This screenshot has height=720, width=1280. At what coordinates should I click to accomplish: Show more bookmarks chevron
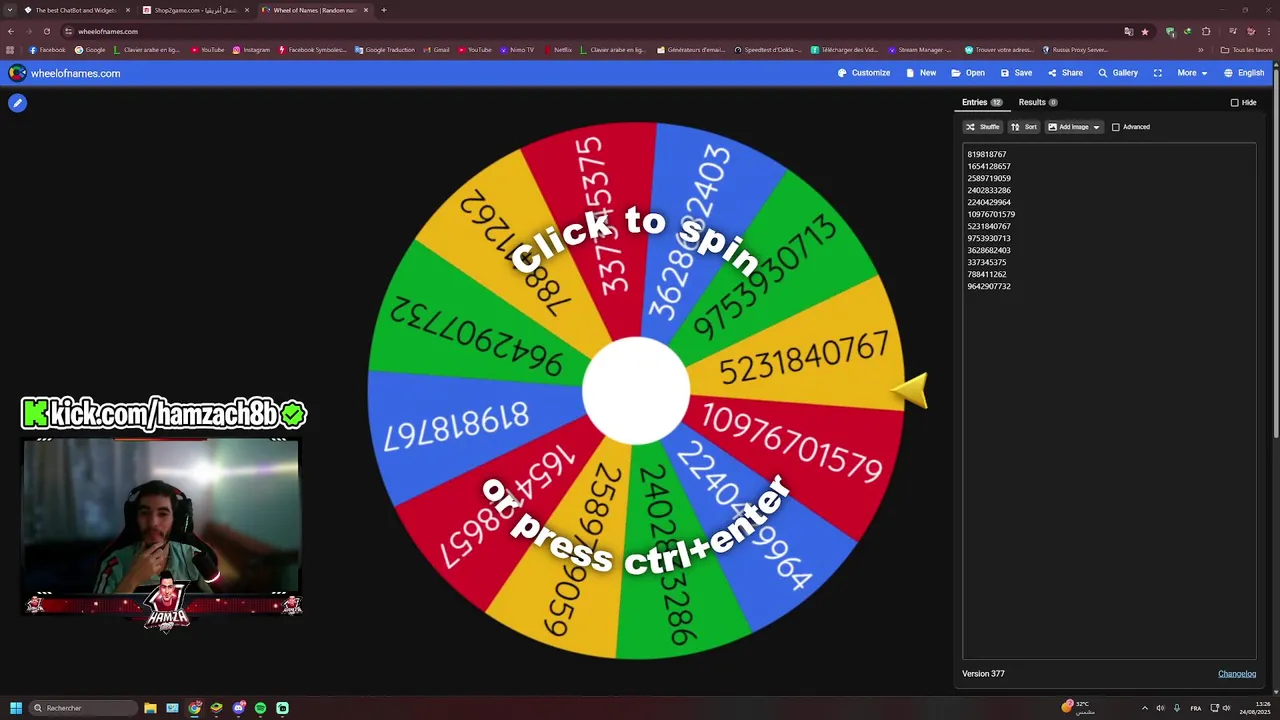point(1201,50)
